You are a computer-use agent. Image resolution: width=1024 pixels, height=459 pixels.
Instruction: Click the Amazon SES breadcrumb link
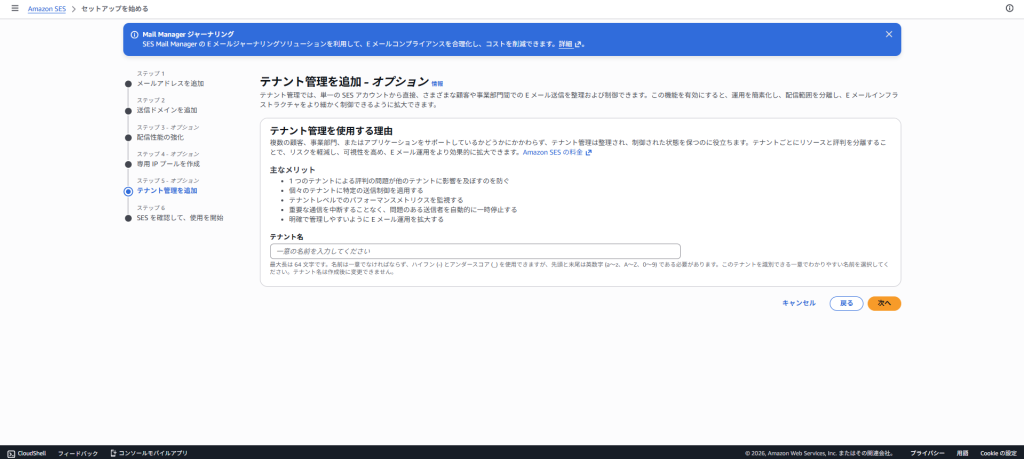pyautogui.click(x=46, y=8)
